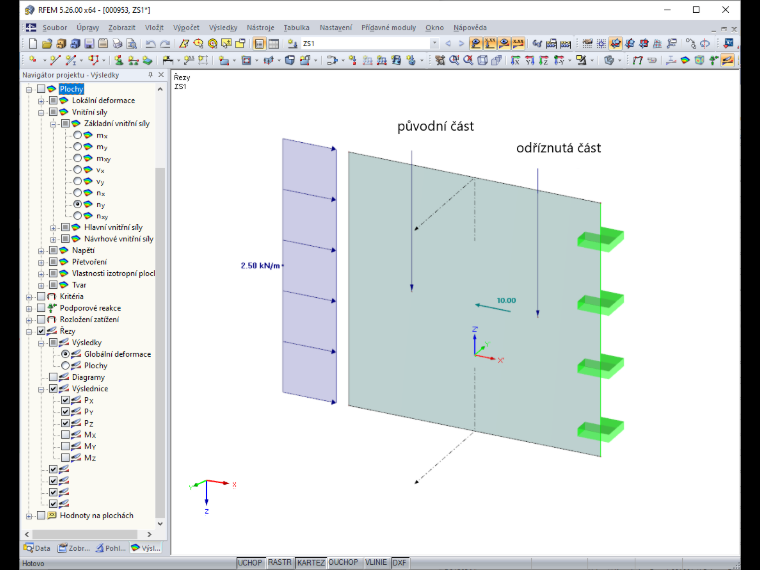Select the vx radio button
Image resolution: width=760 pixels, height=570 pixels.
click(78, 170)
